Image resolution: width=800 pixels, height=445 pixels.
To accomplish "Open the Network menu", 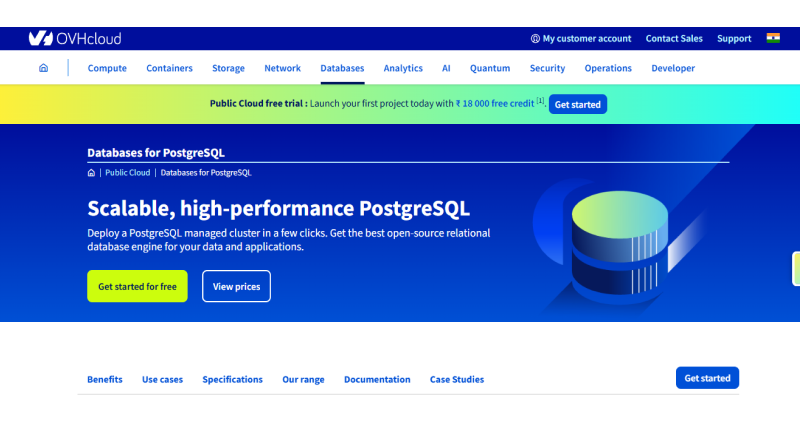I will tap(283, 68).
